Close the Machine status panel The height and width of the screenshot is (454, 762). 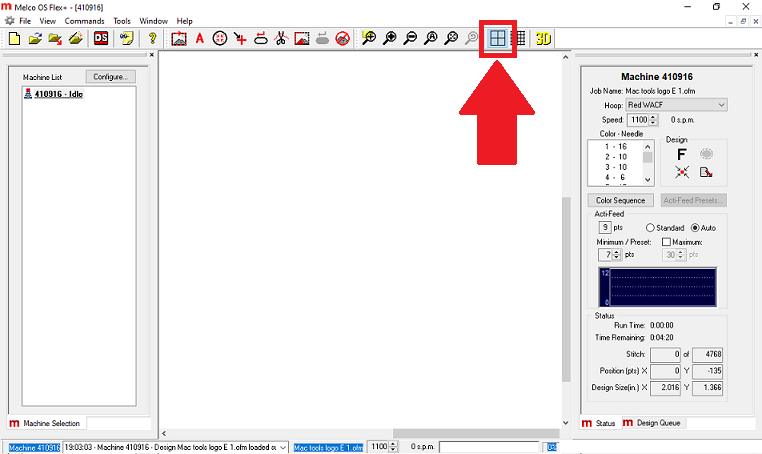(x=756, y=55)
